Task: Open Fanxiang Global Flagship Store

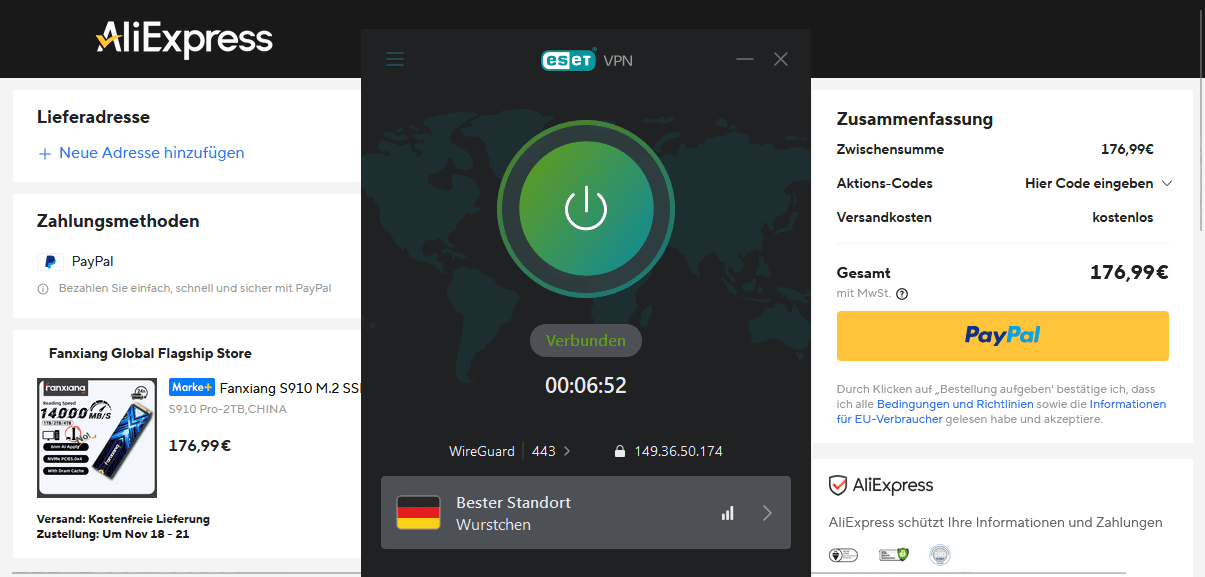Action: coord(150,353)
